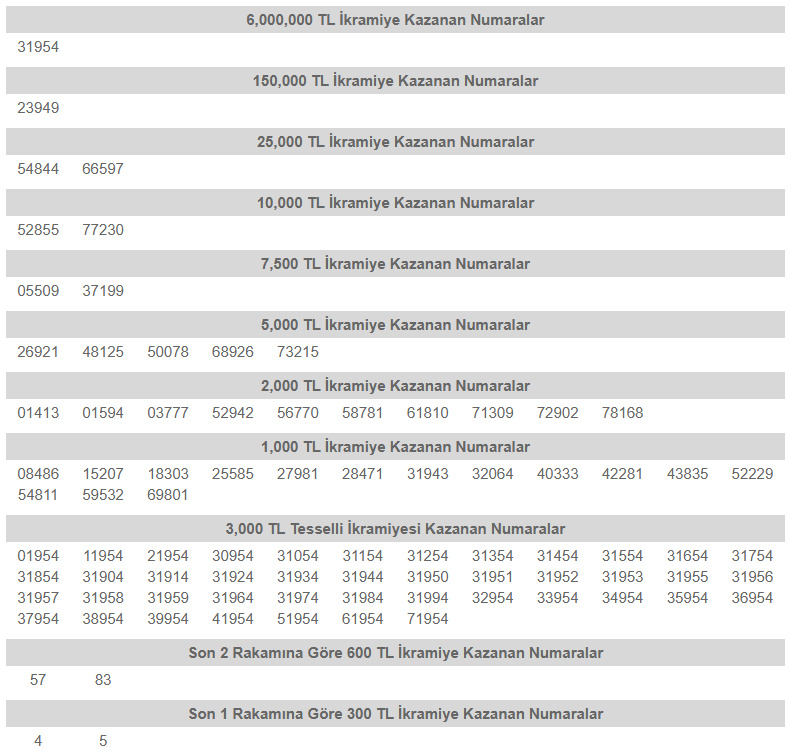Click number 69801 in 1,000 TL list
790x756 pixels.
pyautogui.click(x=168, y=494)
